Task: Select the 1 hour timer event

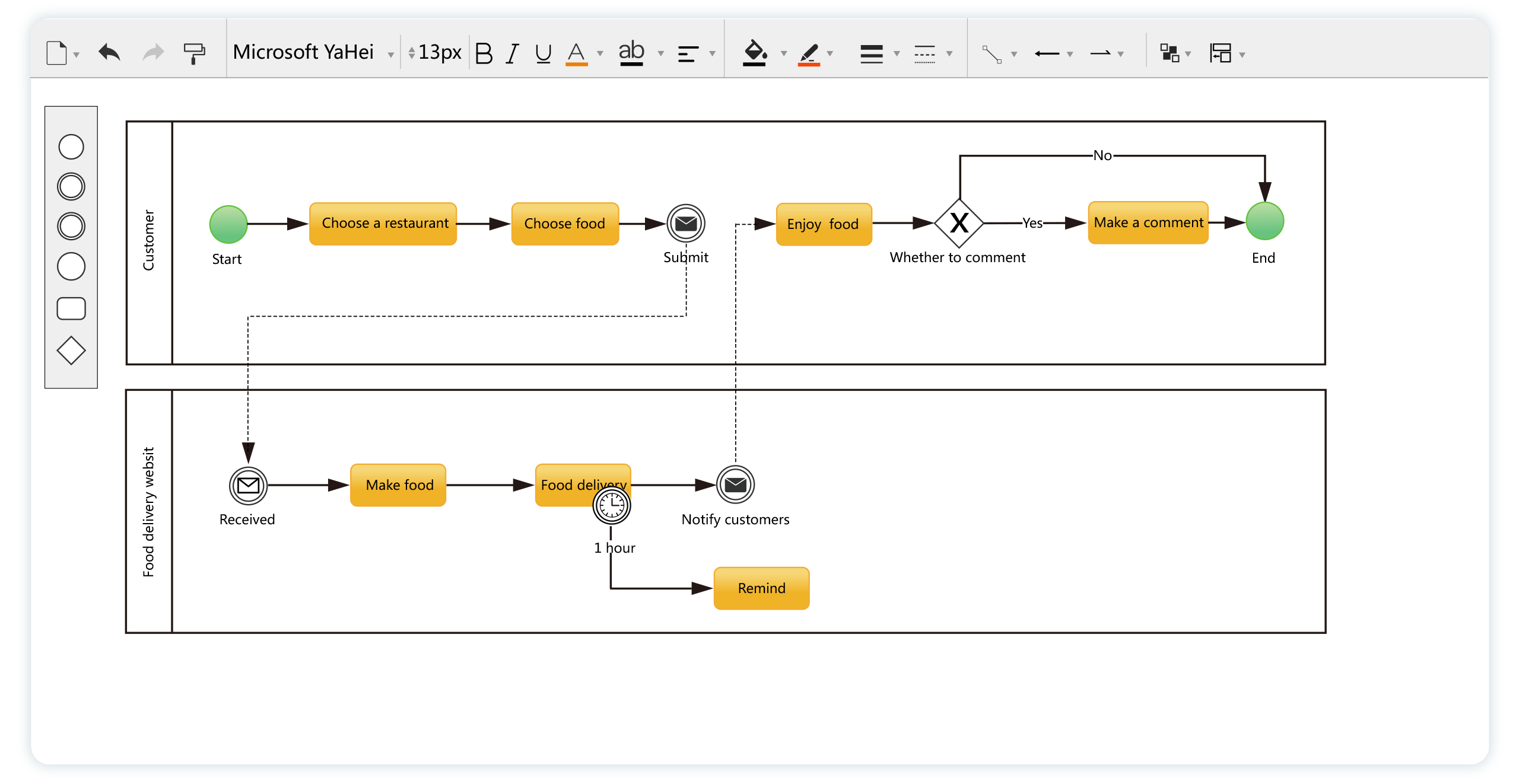Action: (612, 506)
